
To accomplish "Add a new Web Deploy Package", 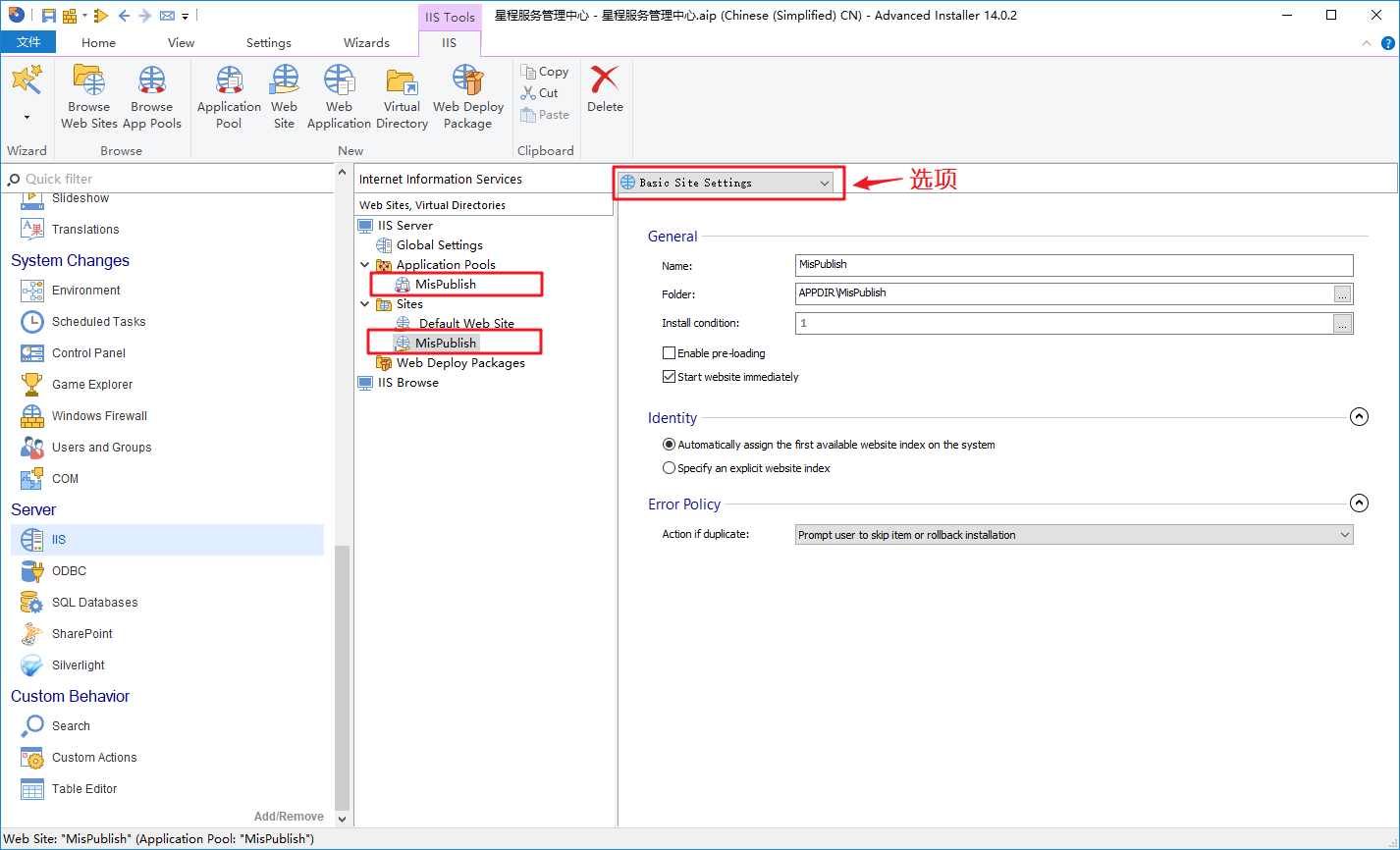I will pos(468,97).
